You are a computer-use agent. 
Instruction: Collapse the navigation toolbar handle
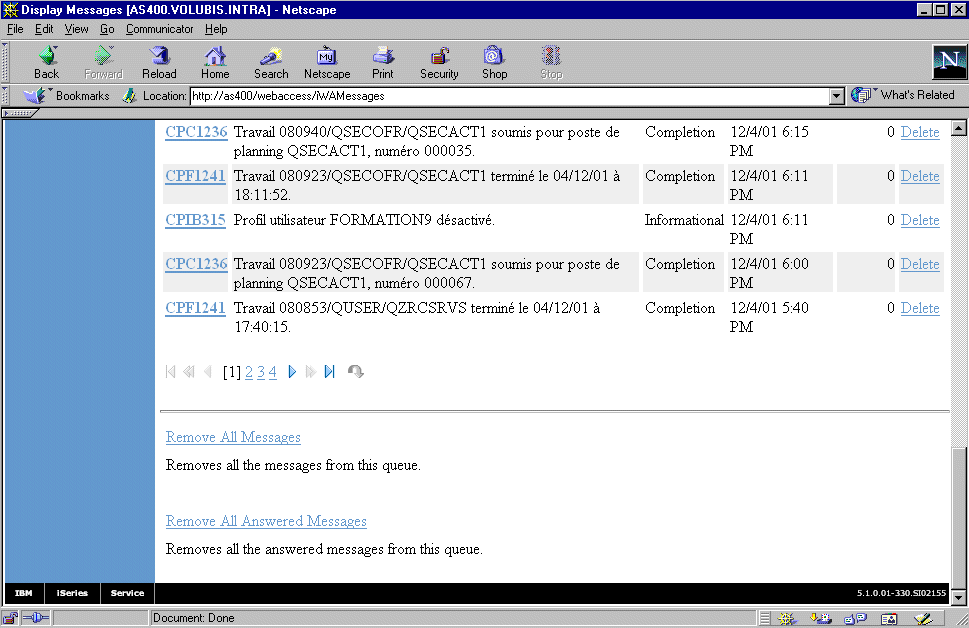[5, 62]
